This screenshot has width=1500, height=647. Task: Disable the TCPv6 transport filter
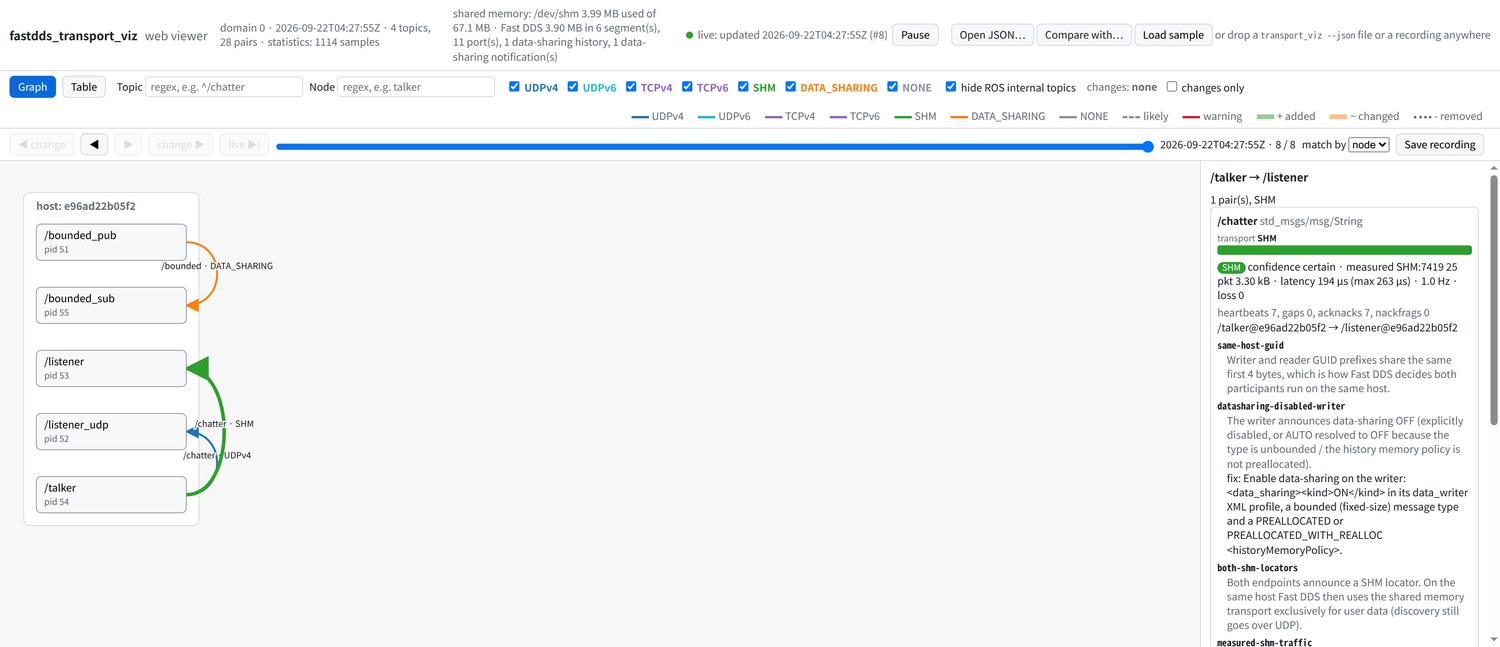coord(688,87)
